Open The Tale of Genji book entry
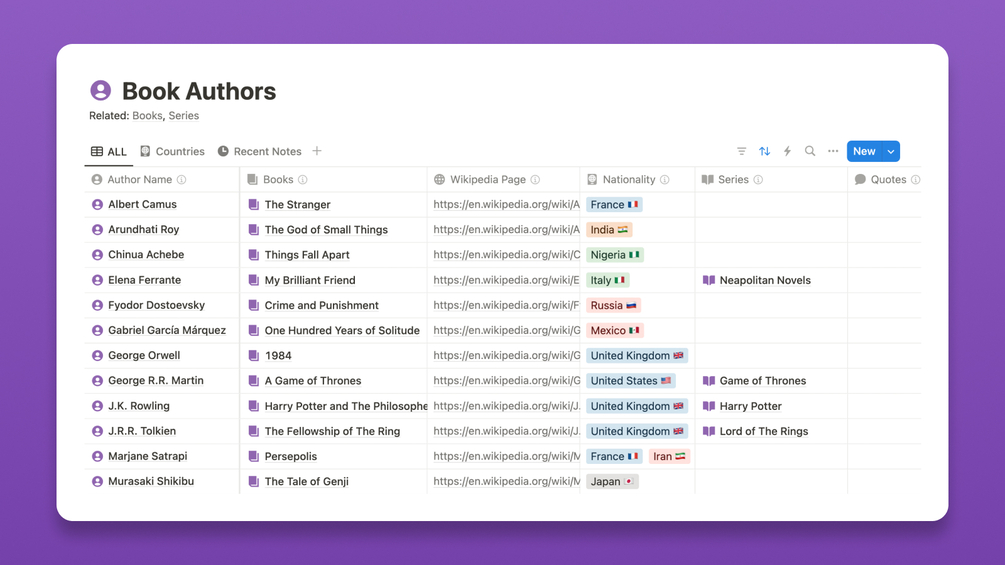The height and width of the screenshot is (565, 1005). click(x=306, y=482)
